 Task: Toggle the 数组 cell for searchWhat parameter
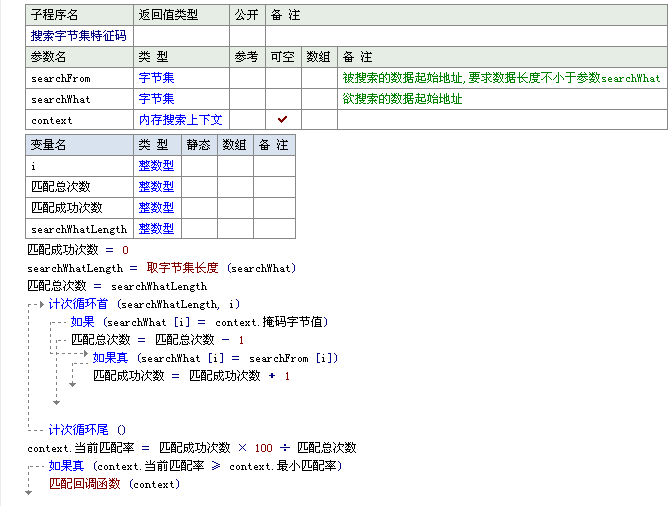[x=319, y=99]
